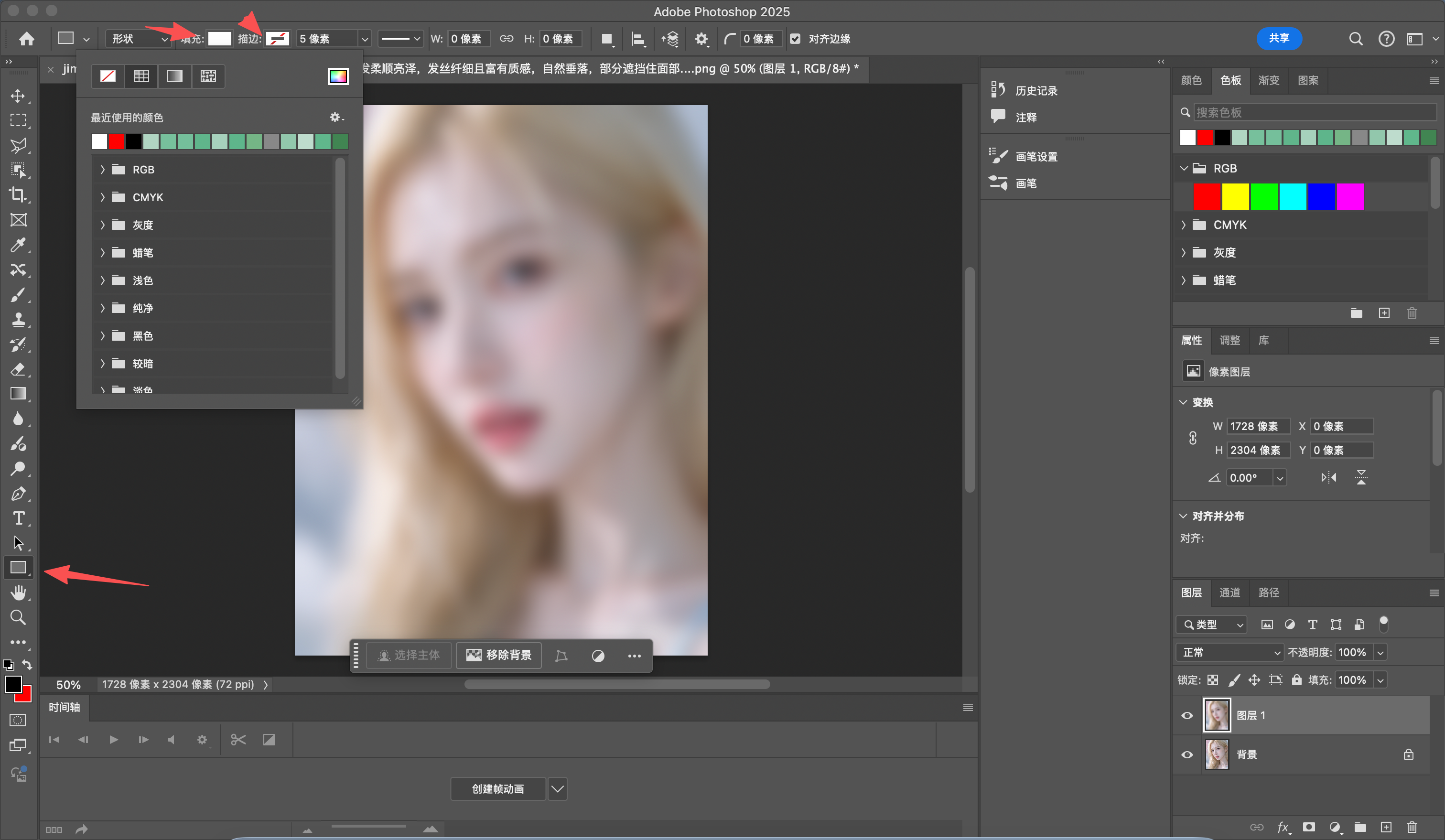Activate the Hand tool
The height and width of the screenshot is (840, 1445).
[18, 593]
